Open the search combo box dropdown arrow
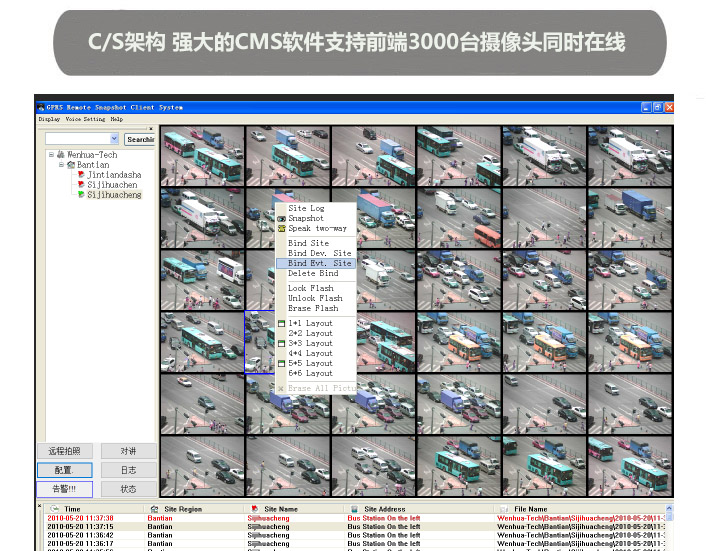706x551 pixels. (x=114, y=139)
